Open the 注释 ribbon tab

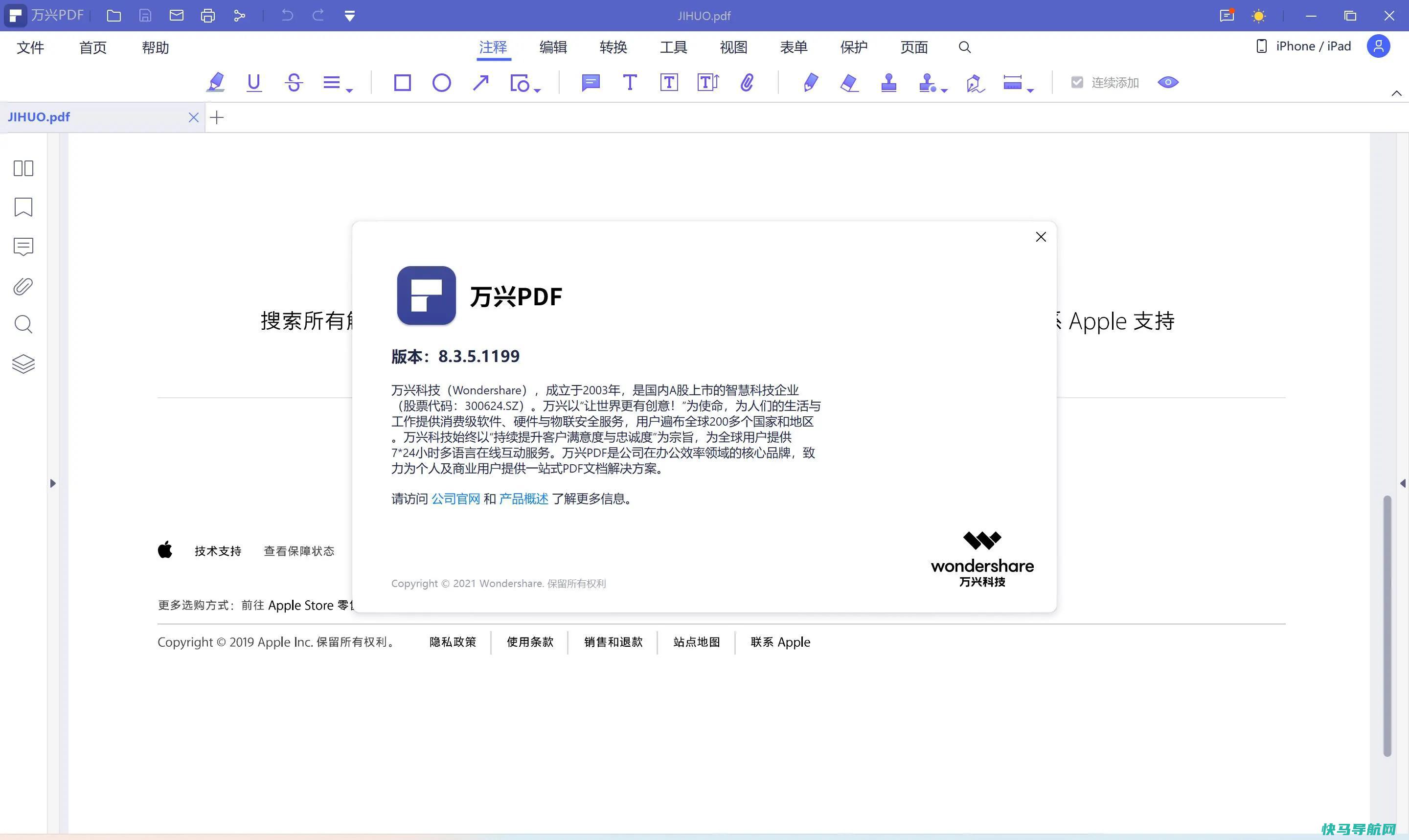click(492, 46)
